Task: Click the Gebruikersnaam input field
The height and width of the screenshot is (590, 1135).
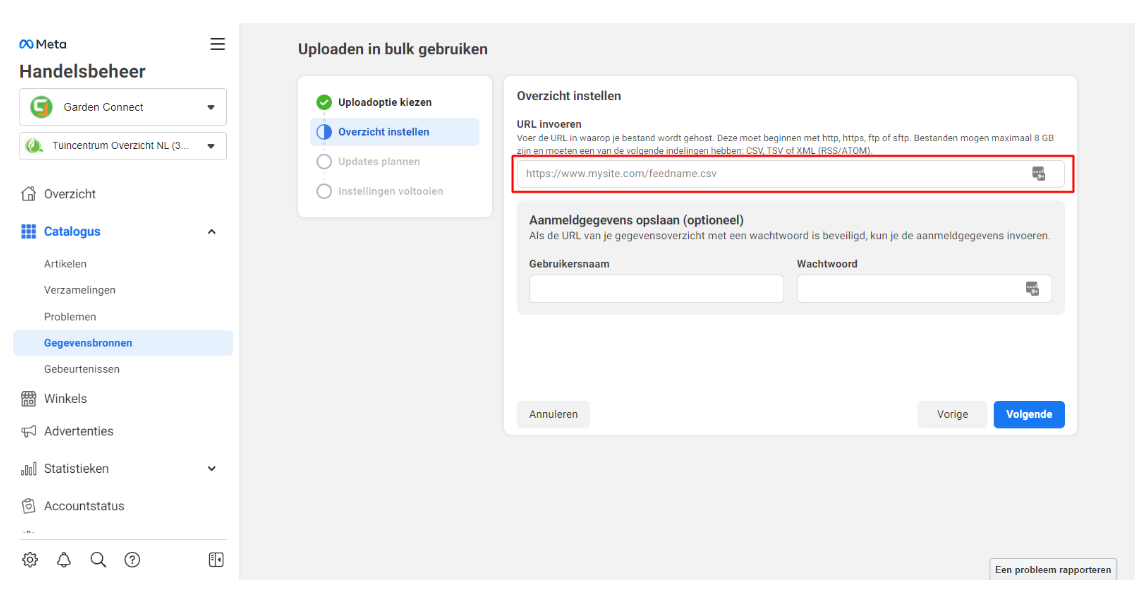Action: [x=656, y=289]
